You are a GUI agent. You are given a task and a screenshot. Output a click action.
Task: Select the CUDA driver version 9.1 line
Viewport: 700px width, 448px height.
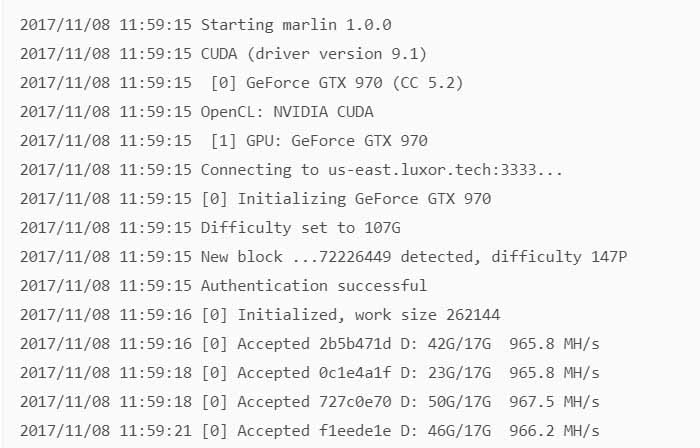point(224,54)
